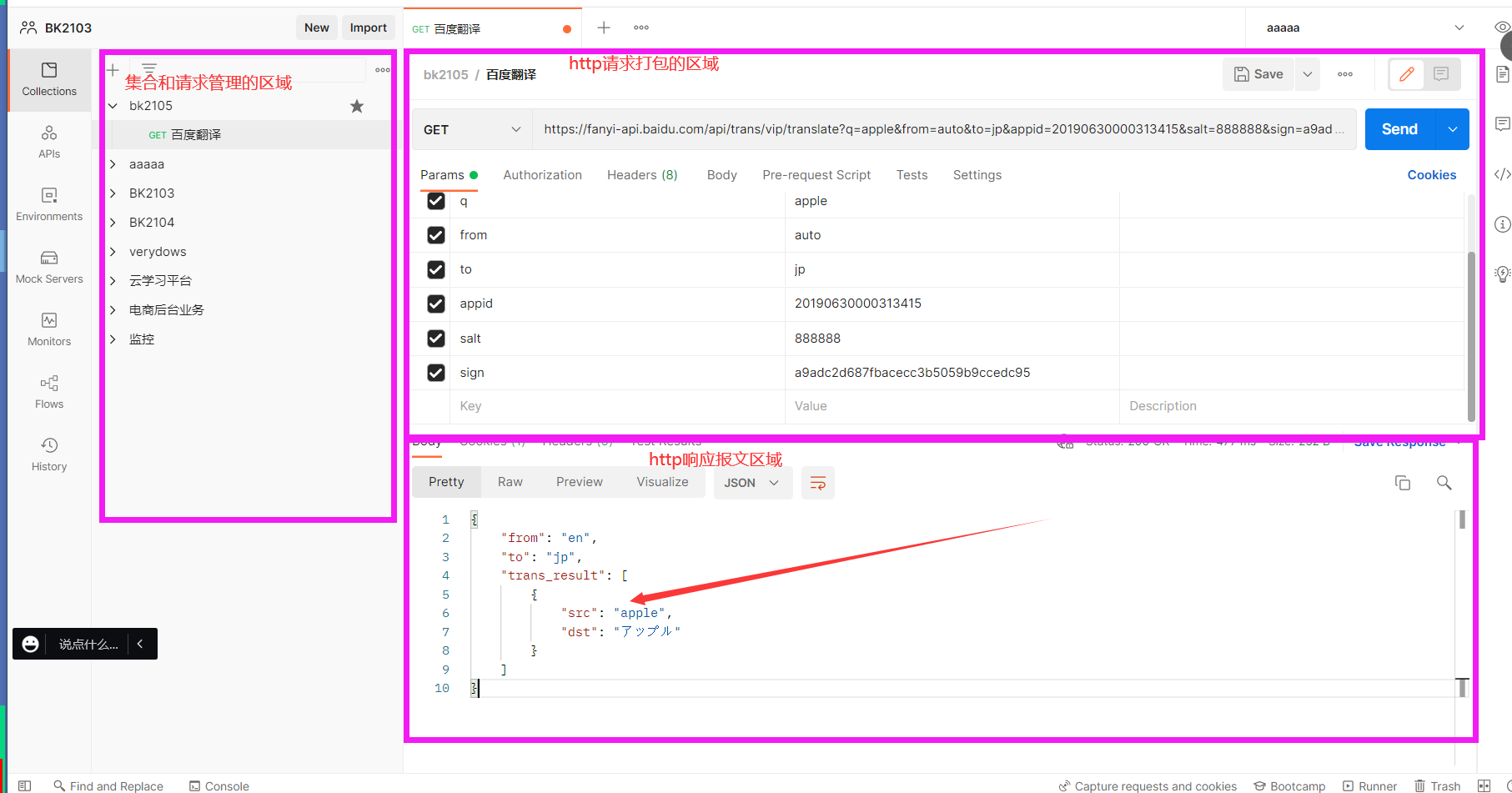Open the GET request method dropdown

pos(471,129)
